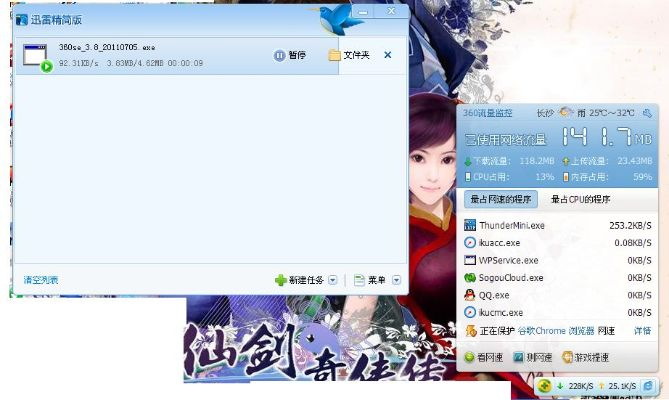Select the ikuacc.exe process row
The height and width of the screenshot is (400, 669).
tap(557, 243)
